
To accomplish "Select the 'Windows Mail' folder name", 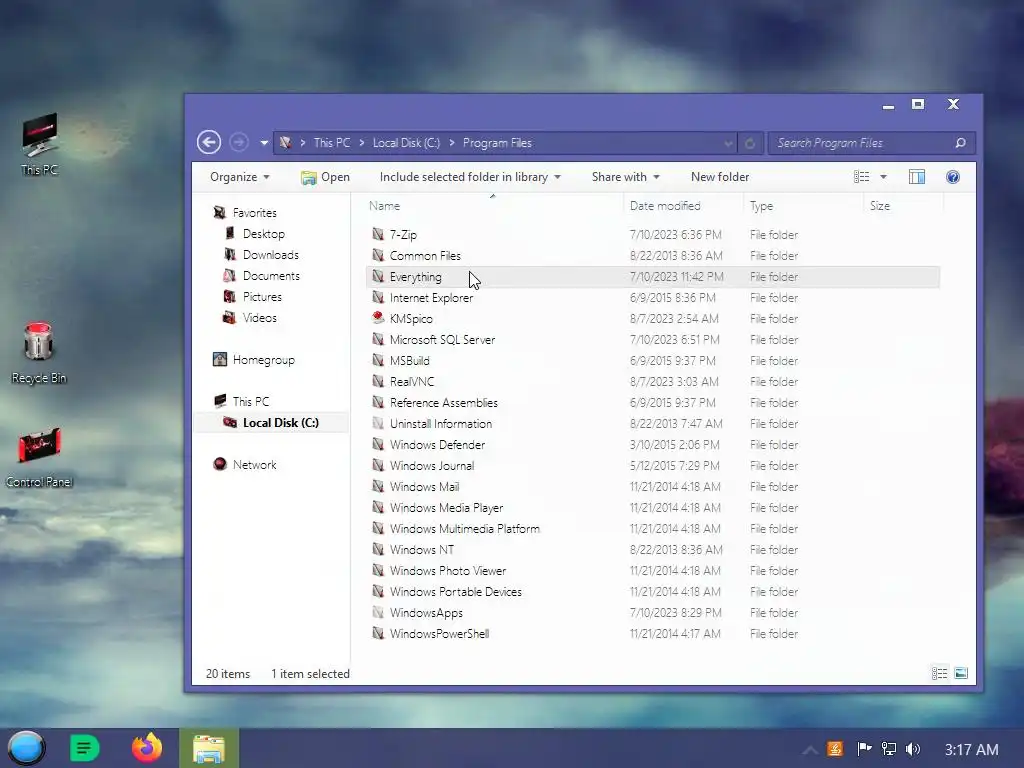I will [x=424, y=487].
